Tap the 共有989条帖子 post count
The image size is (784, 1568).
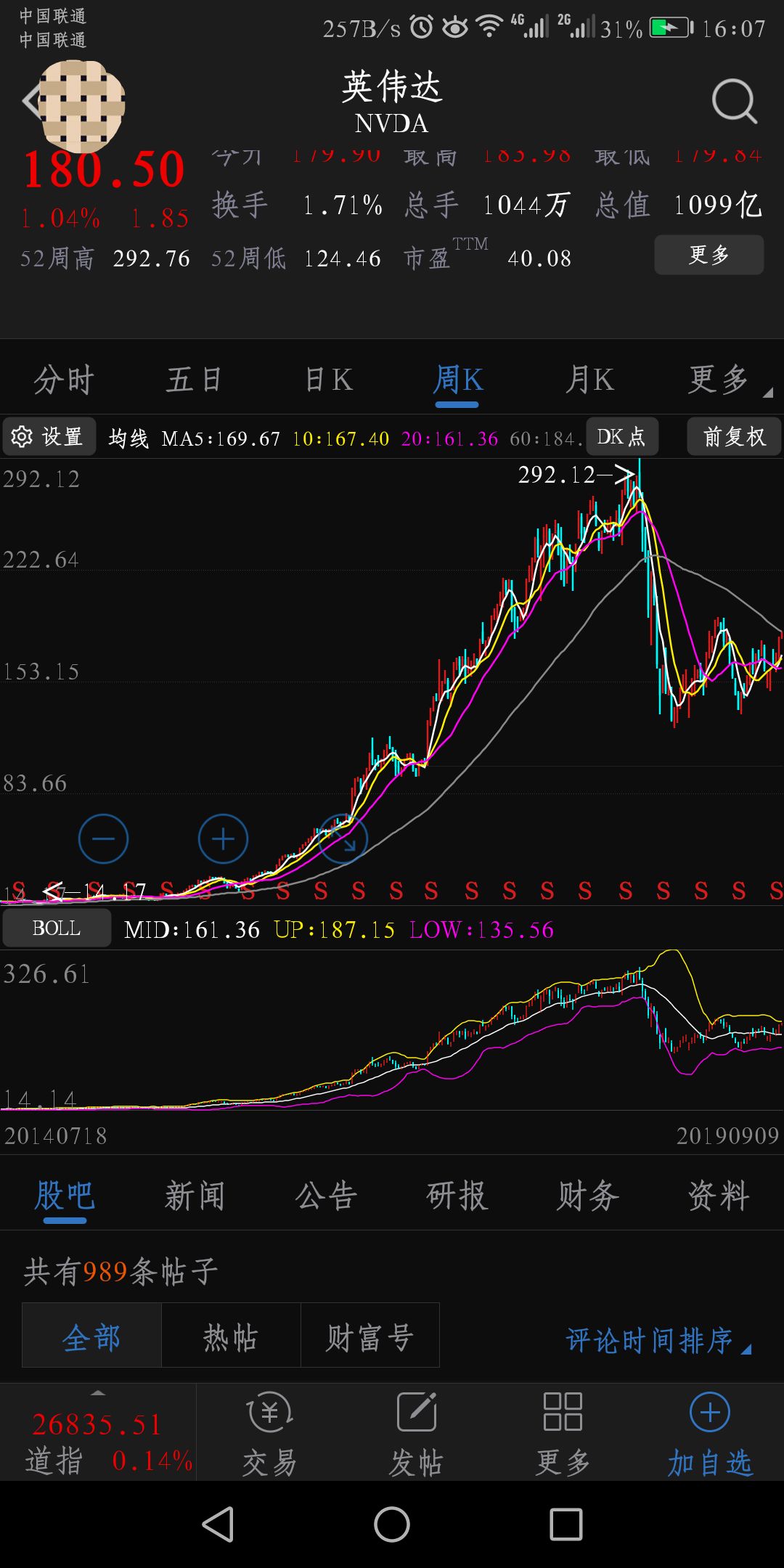click(x=121, y=1271)
